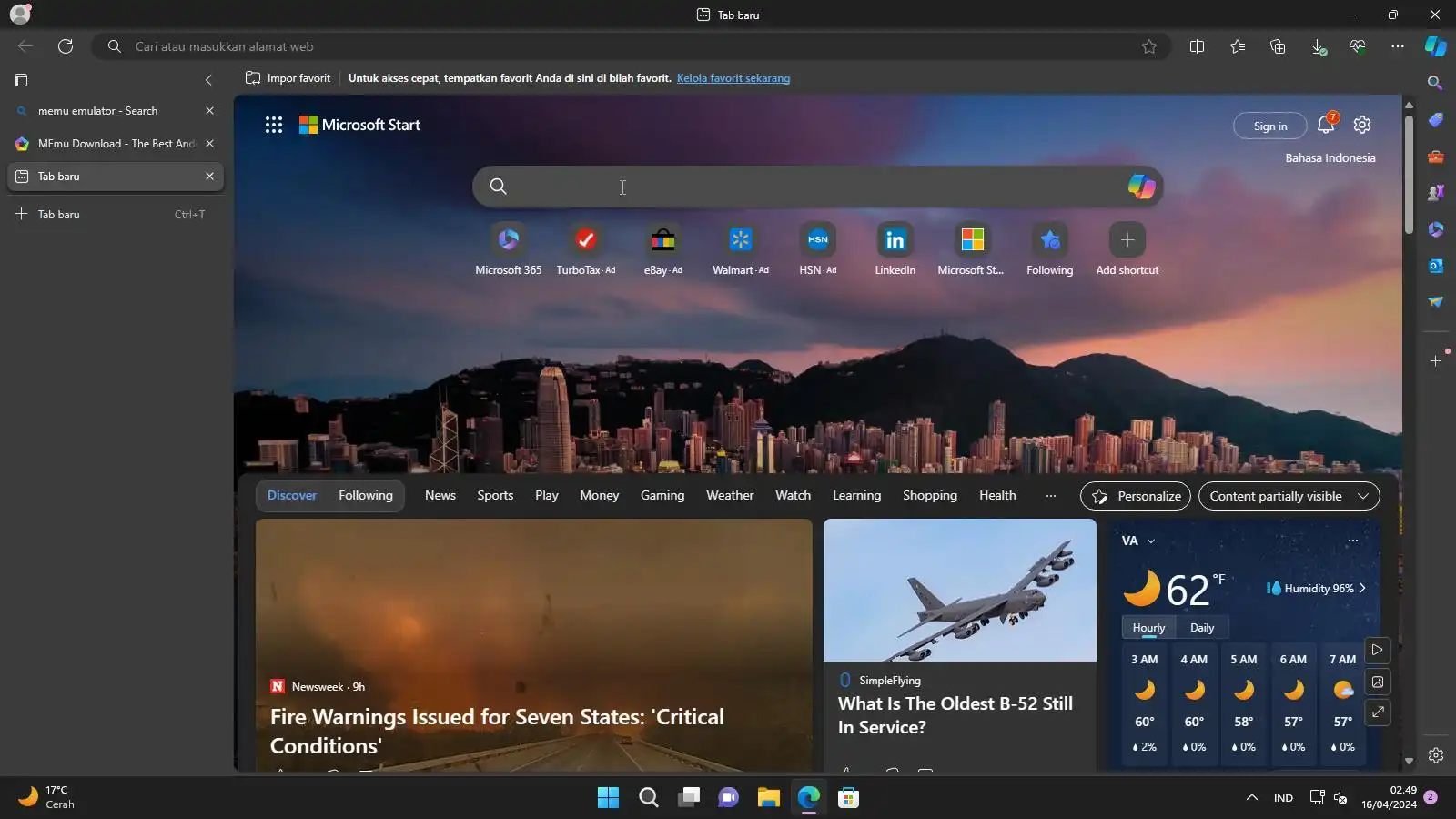Open Collections from the toolbar

point(1278,46)
